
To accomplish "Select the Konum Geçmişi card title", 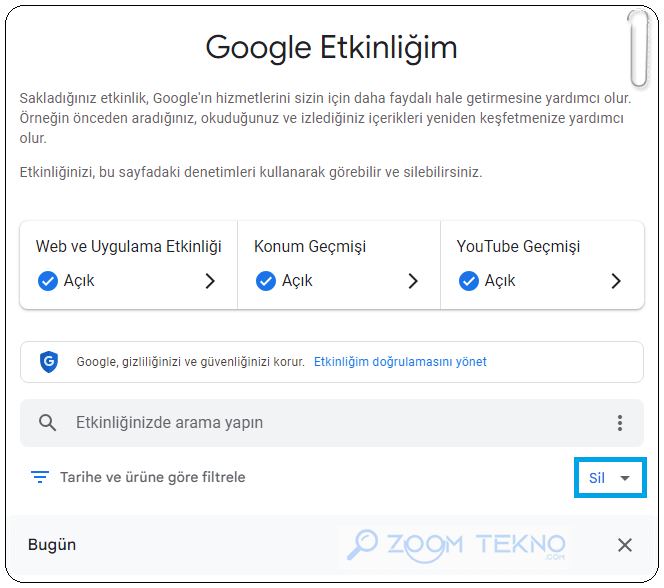I will pos(310,247).
